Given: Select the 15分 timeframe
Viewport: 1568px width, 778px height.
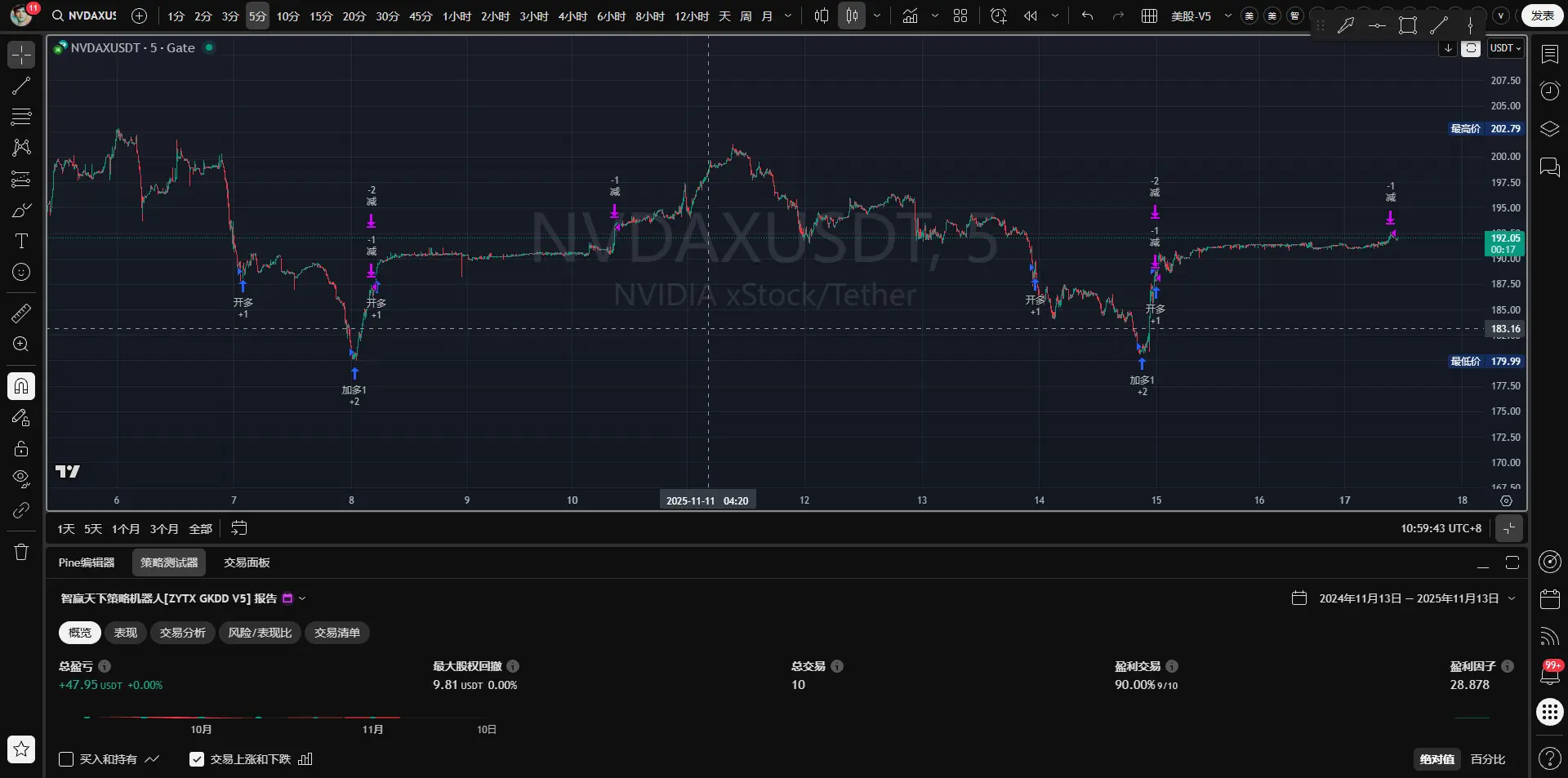Looking at the screenshot, I should (x=321, y=16).
